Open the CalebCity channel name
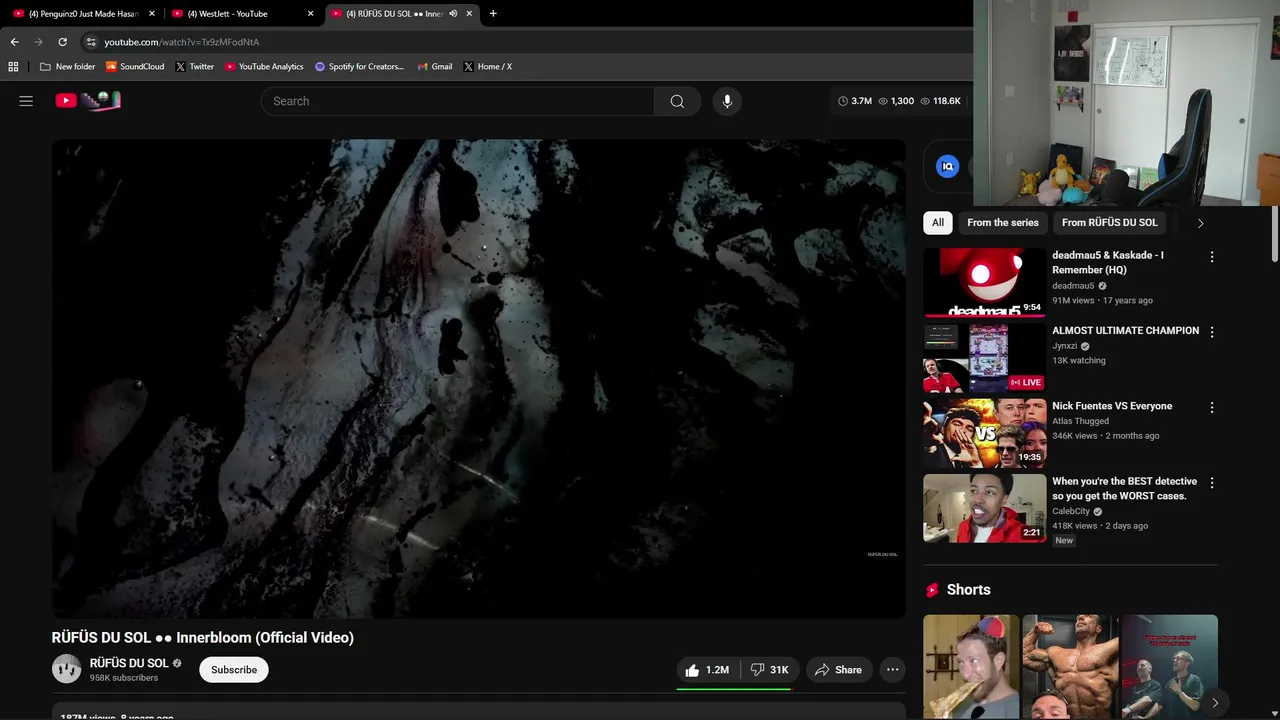 click(1071, 511)
